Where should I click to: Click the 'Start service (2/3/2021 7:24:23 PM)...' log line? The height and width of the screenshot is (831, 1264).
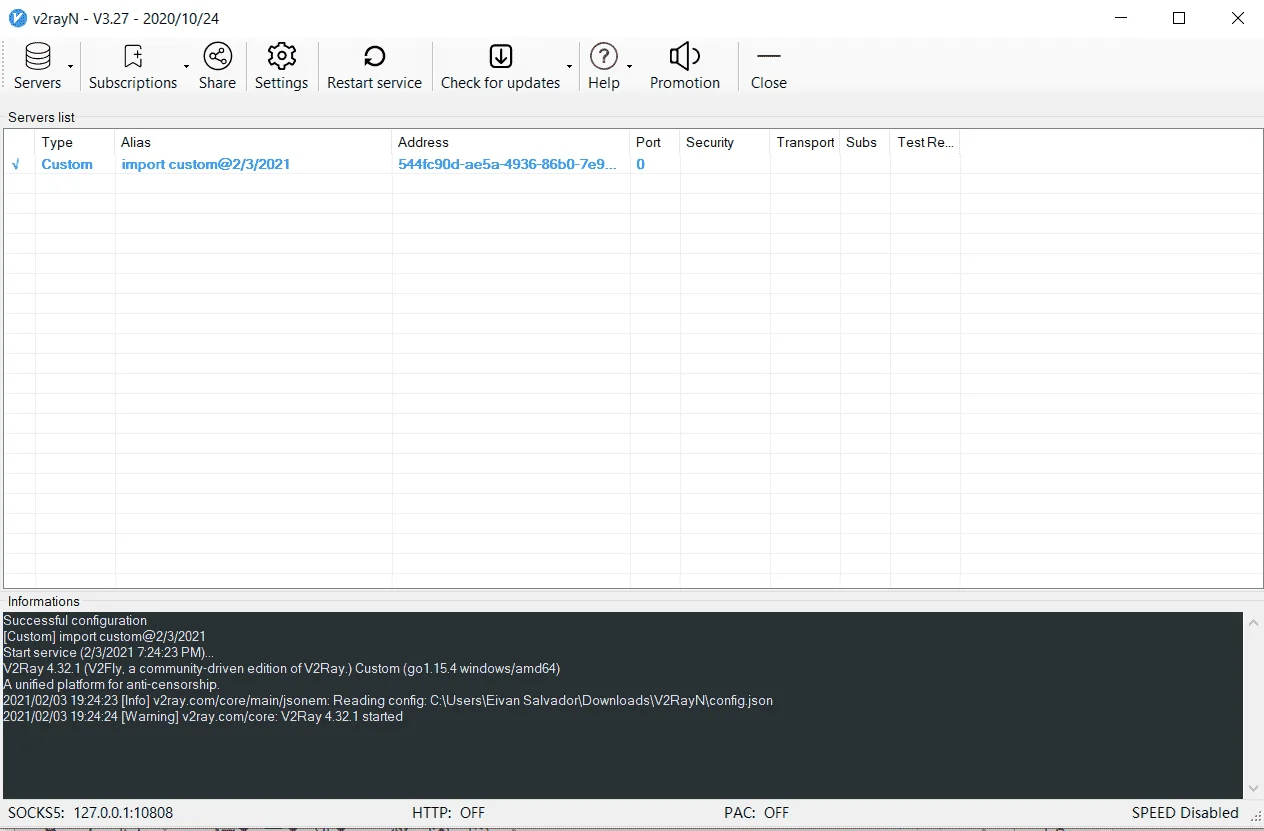click(x=109, y=652)
